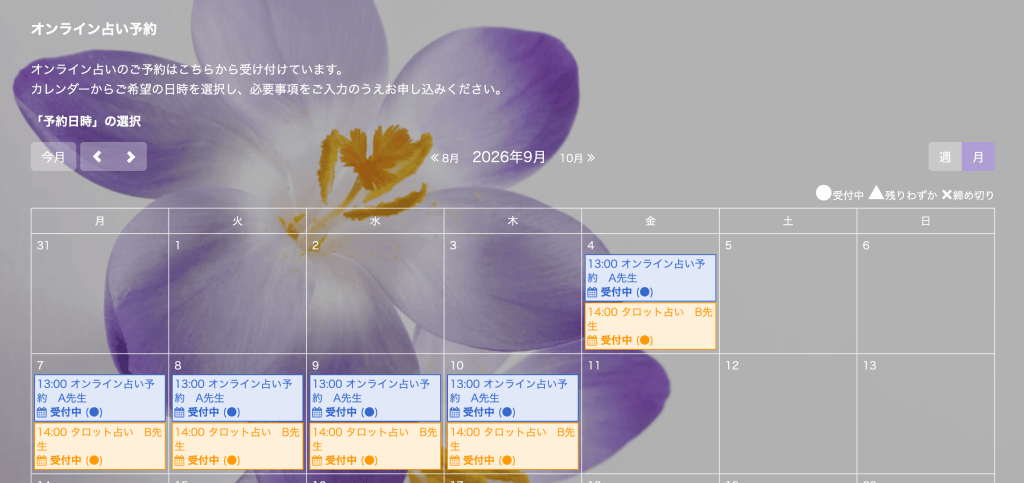Viewport: 1024px width, 483px height.
Task: Click calendar icon in Sept 4 tarot event
Action: click(592, 340)
